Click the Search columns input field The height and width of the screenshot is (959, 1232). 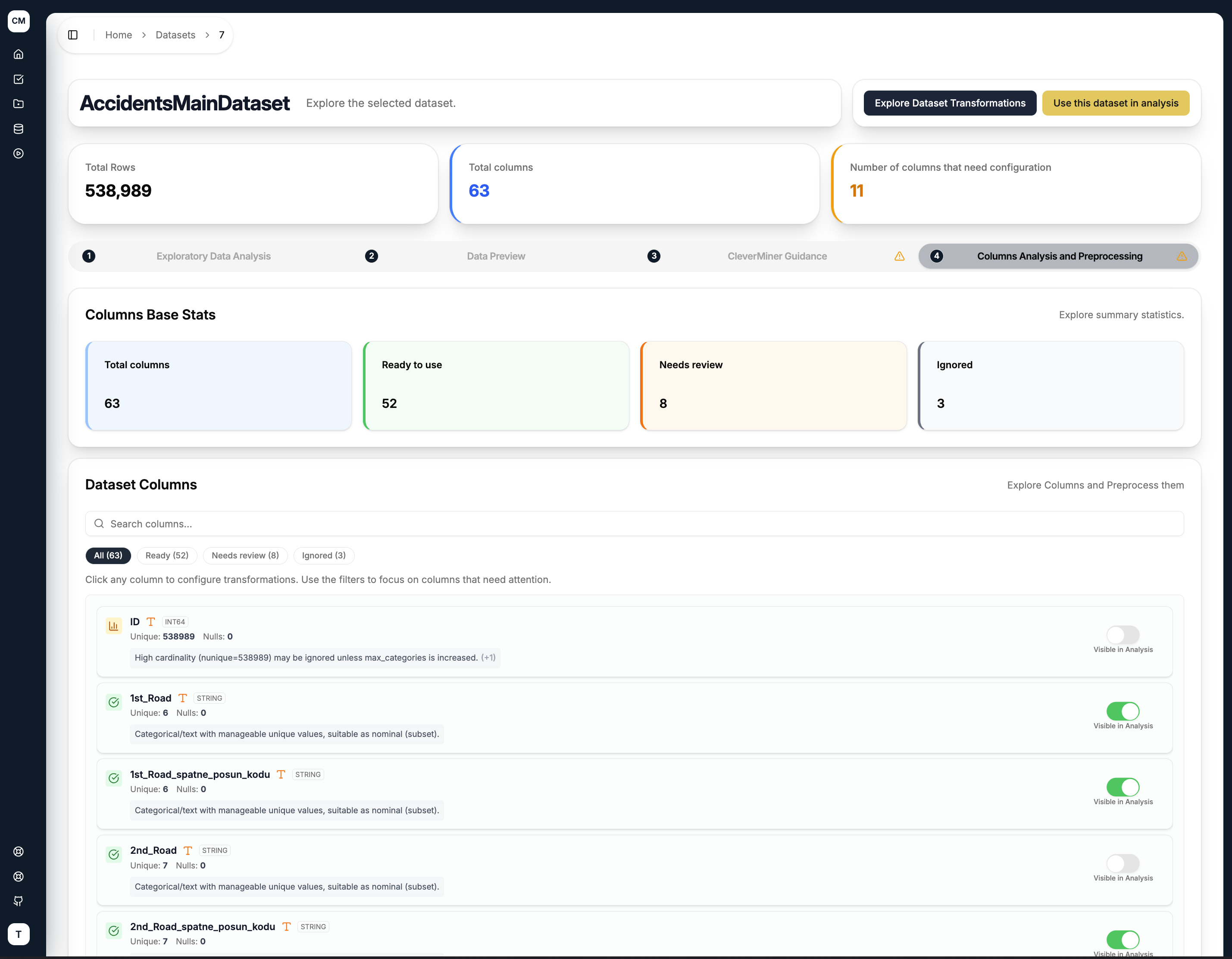[634, 523]
